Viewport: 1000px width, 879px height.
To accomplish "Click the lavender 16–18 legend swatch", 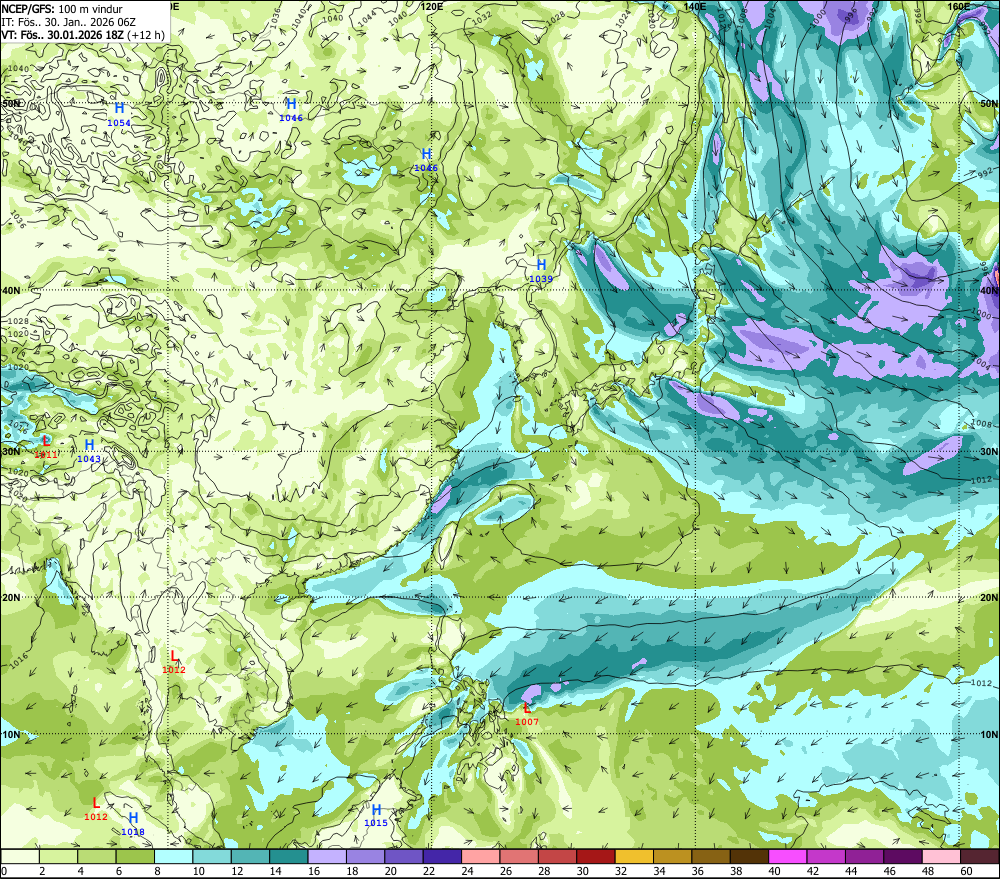I will [327, 856].
